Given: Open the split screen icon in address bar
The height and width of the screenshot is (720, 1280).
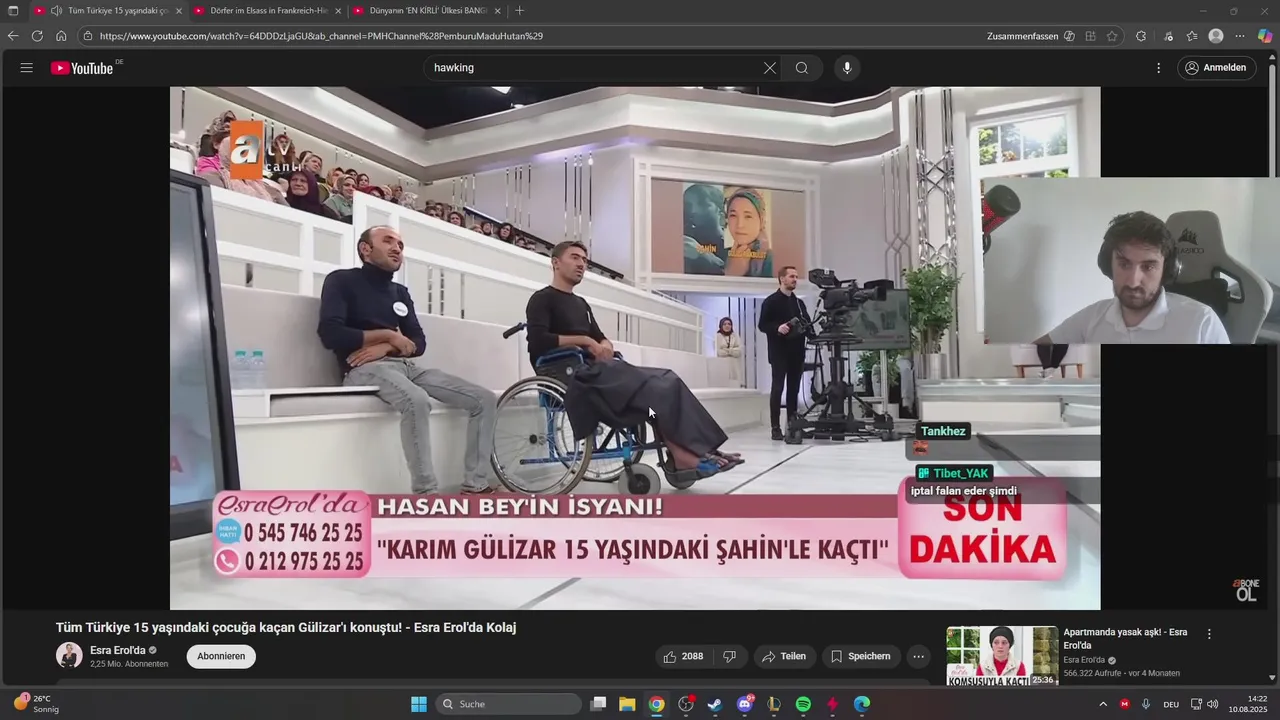Looking at the screenshot, I should tap(1091, 36).
